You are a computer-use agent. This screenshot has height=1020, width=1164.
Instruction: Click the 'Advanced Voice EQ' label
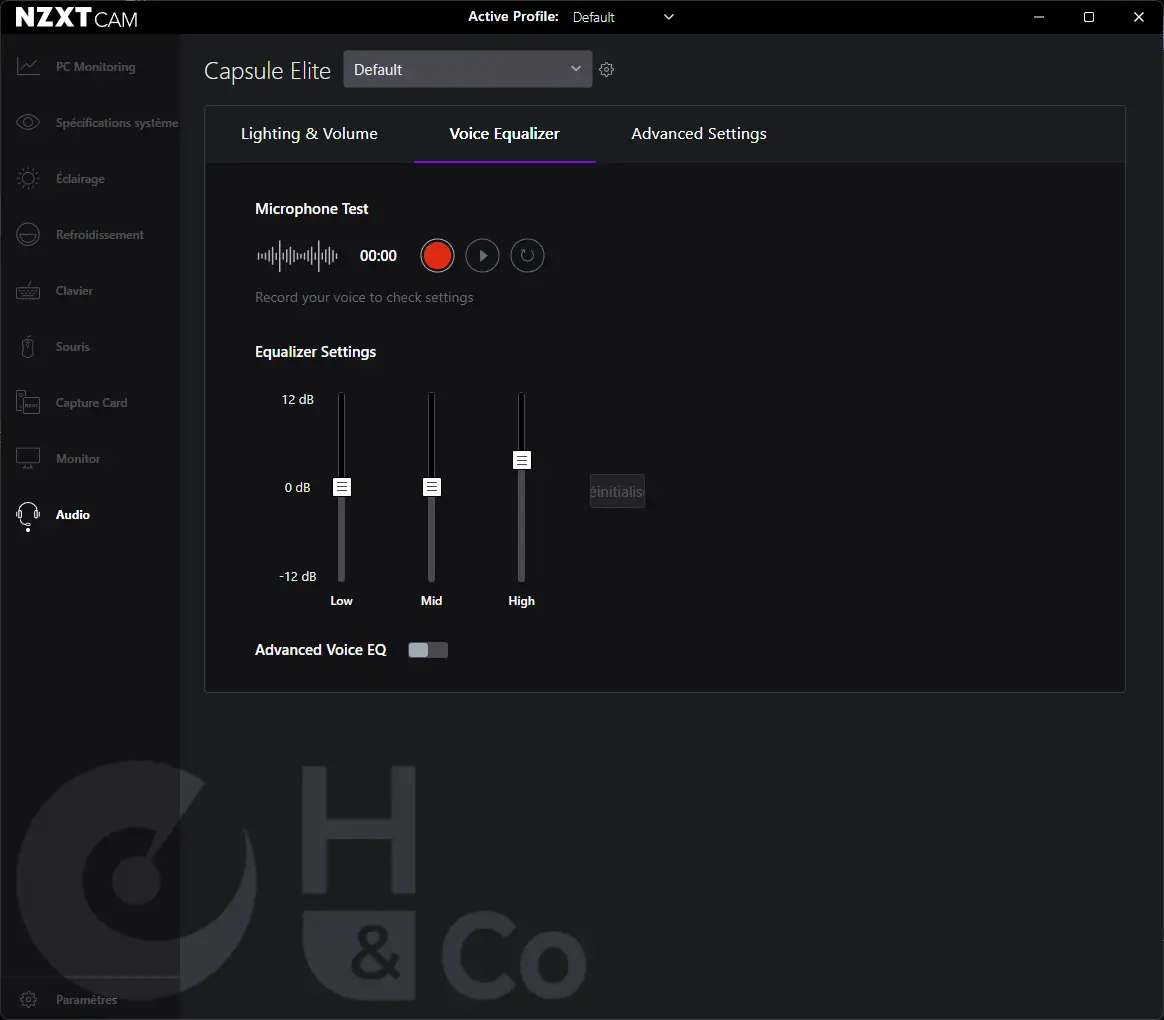(x=321, y=650)
